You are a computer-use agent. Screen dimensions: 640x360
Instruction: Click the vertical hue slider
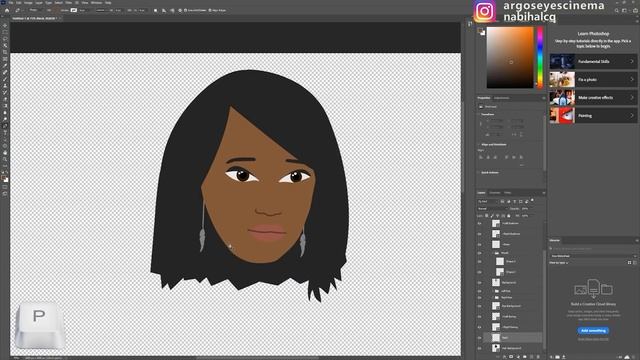540,58
